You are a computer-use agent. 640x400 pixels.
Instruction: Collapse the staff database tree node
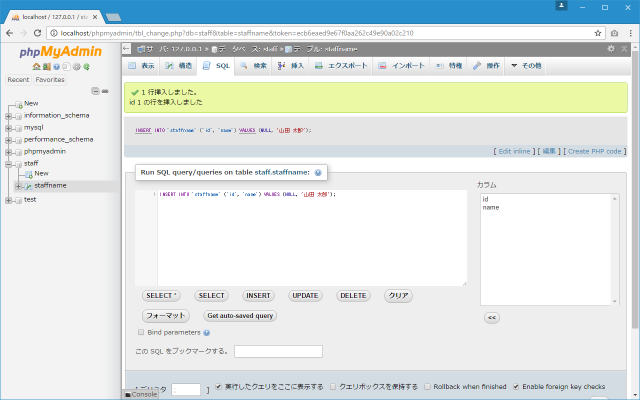pyautogui.click(x=8, y=163)
